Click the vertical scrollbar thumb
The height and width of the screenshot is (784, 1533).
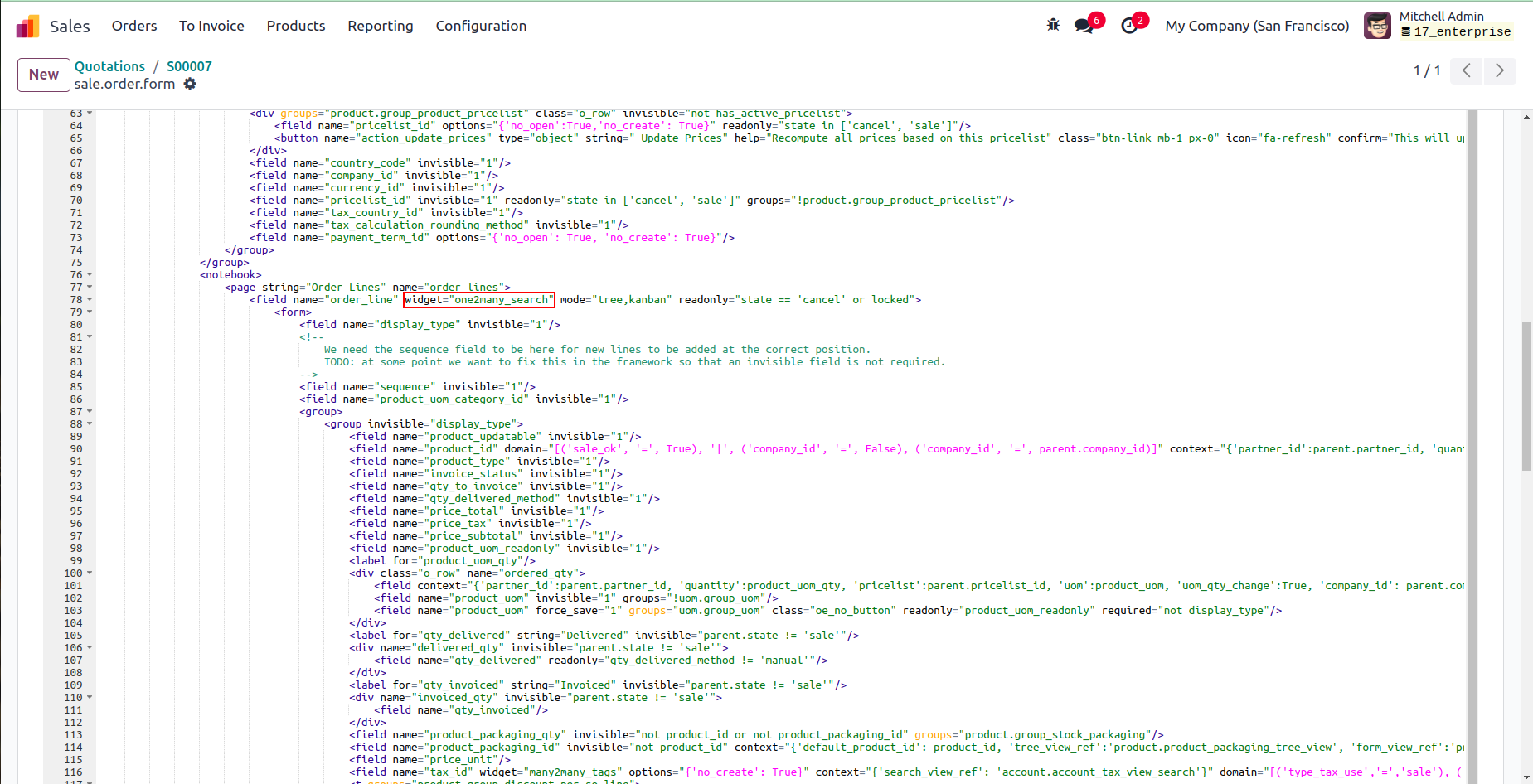[1526, 396]
